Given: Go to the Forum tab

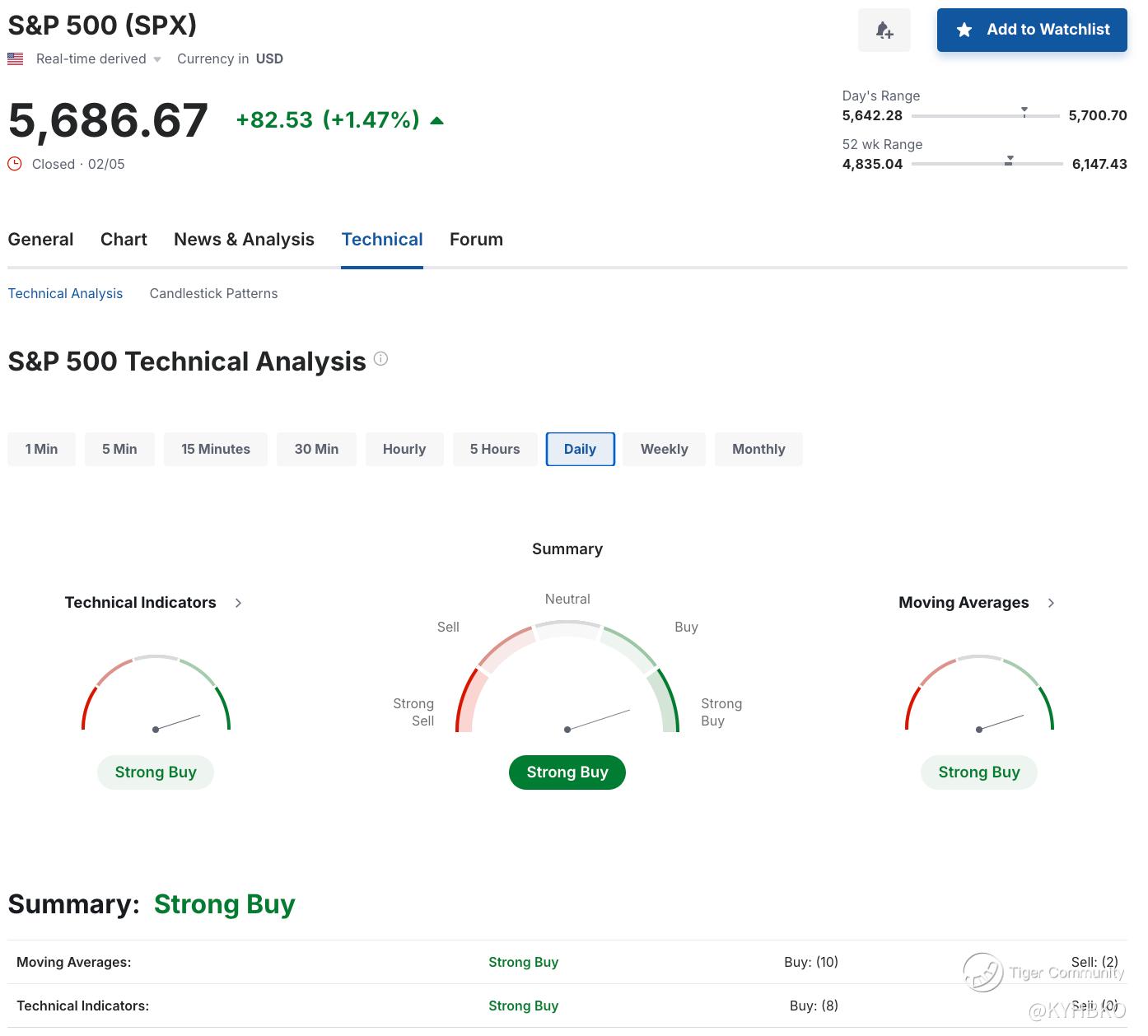Looking at the screenshot, I should coord(476,240).
